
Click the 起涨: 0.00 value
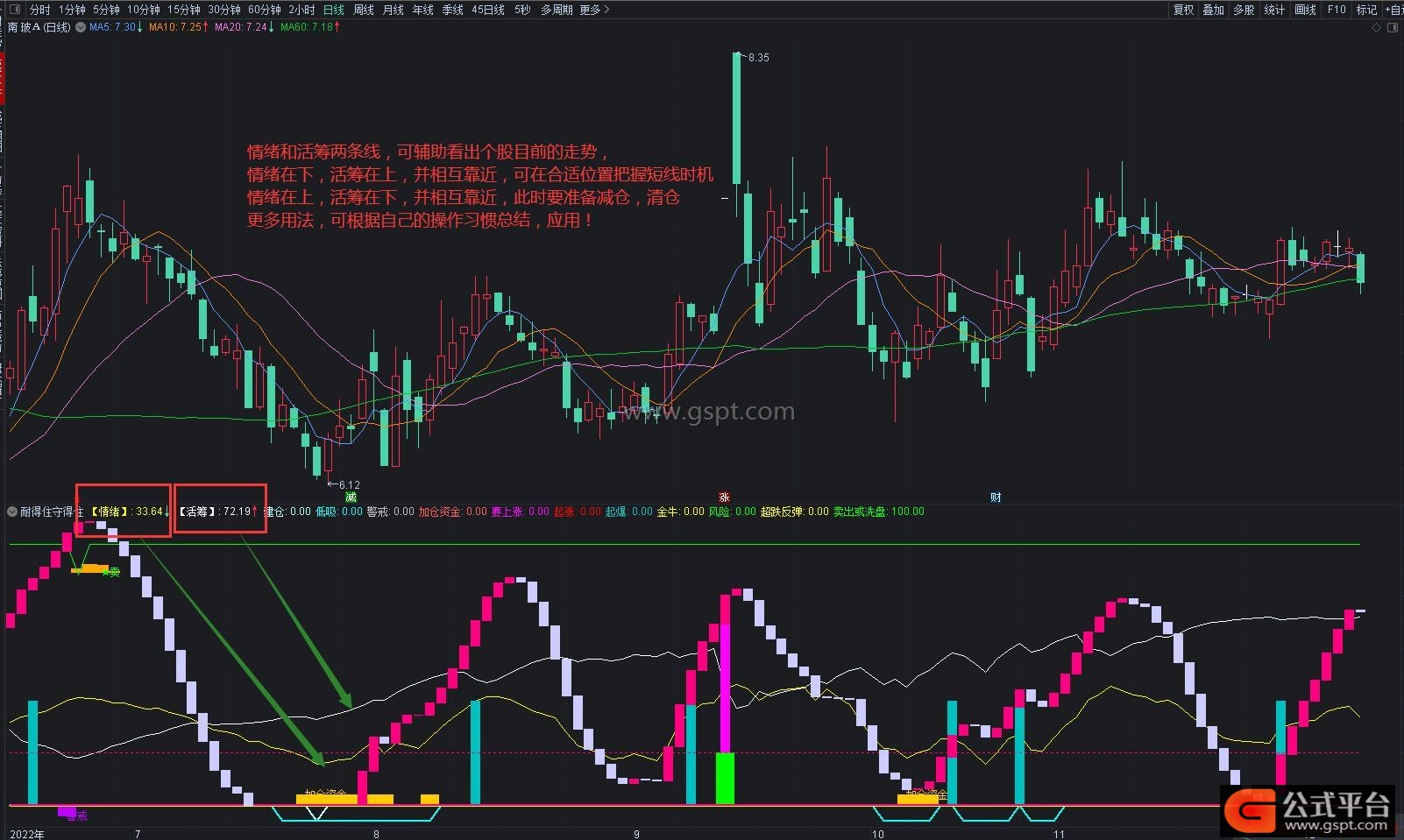(578, 512)
